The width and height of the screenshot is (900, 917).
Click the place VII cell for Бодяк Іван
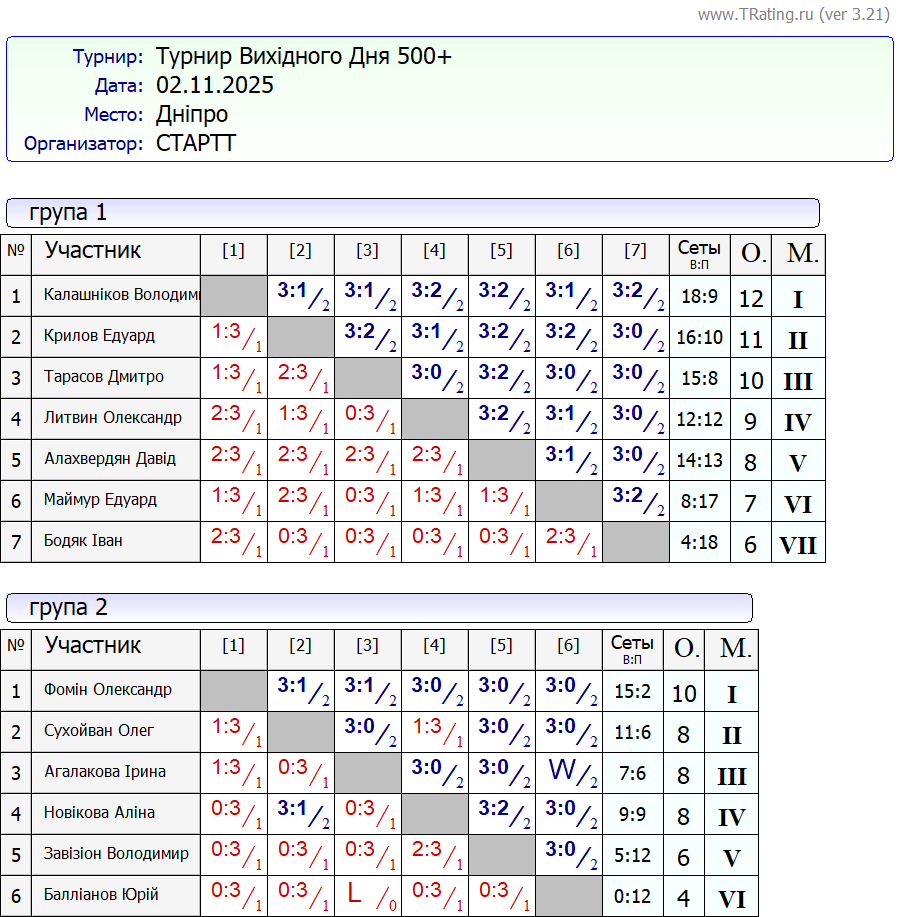pyautogui.click(x=797, y=544)
